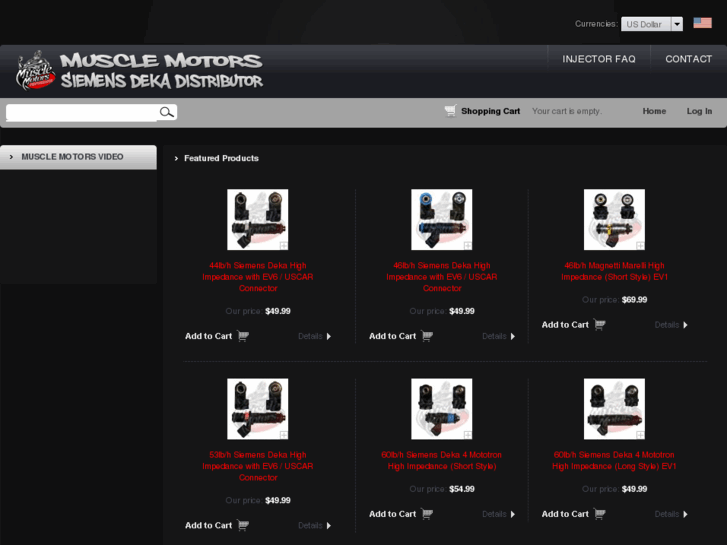
Task: Open 44lb/h Siemens Deka product title link
Action: (x=258, y=277)
